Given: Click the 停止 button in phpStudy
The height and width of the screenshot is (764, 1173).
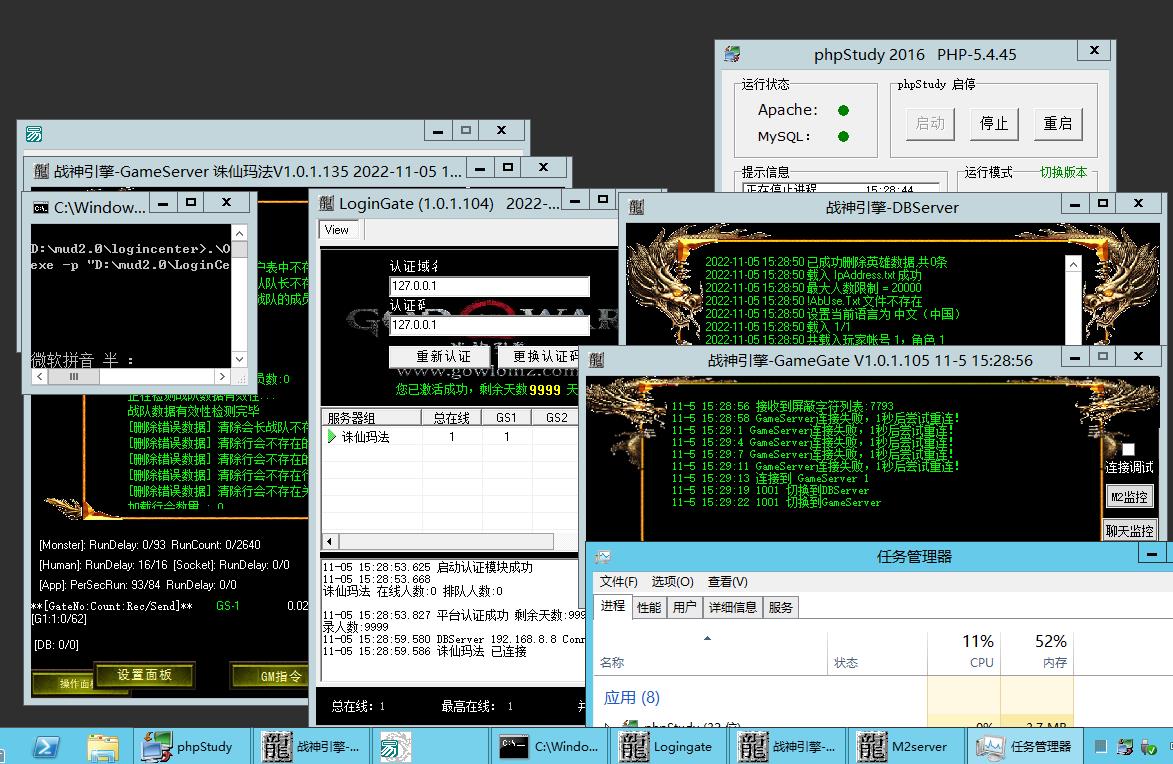Looking at the screenshot, I should [x=994, y=123].
